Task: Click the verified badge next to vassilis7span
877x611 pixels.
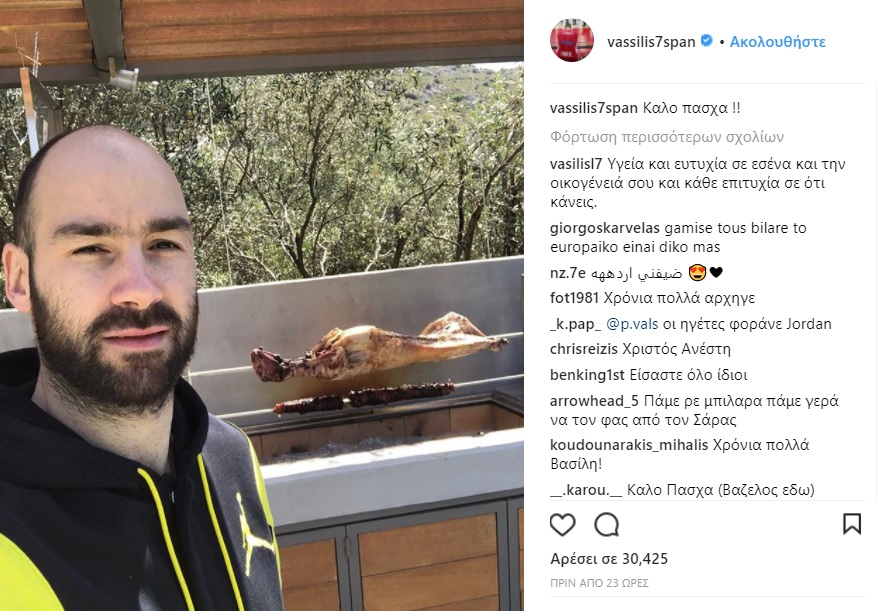Action: pos(706,41)
